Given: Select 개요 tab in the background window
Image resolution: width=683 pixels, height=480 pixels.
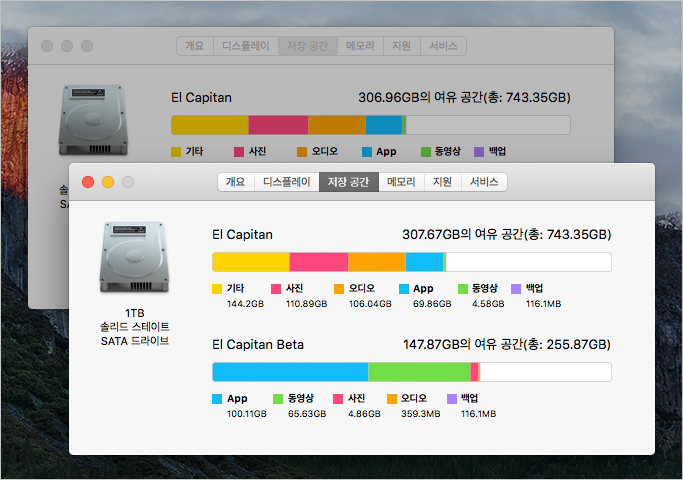Looking at the screenshot, I should (x=195, y=46).
